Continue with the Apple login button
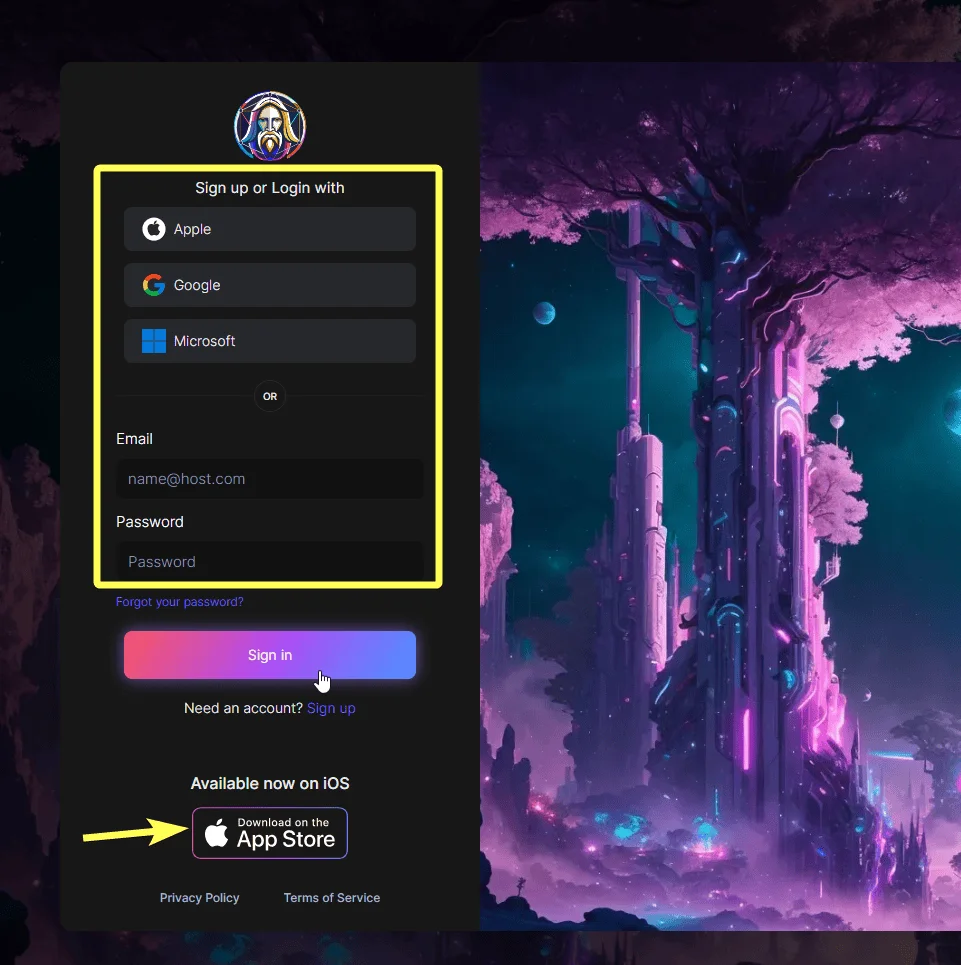Screen dimensions: 961x965 (x=269, y=229)
